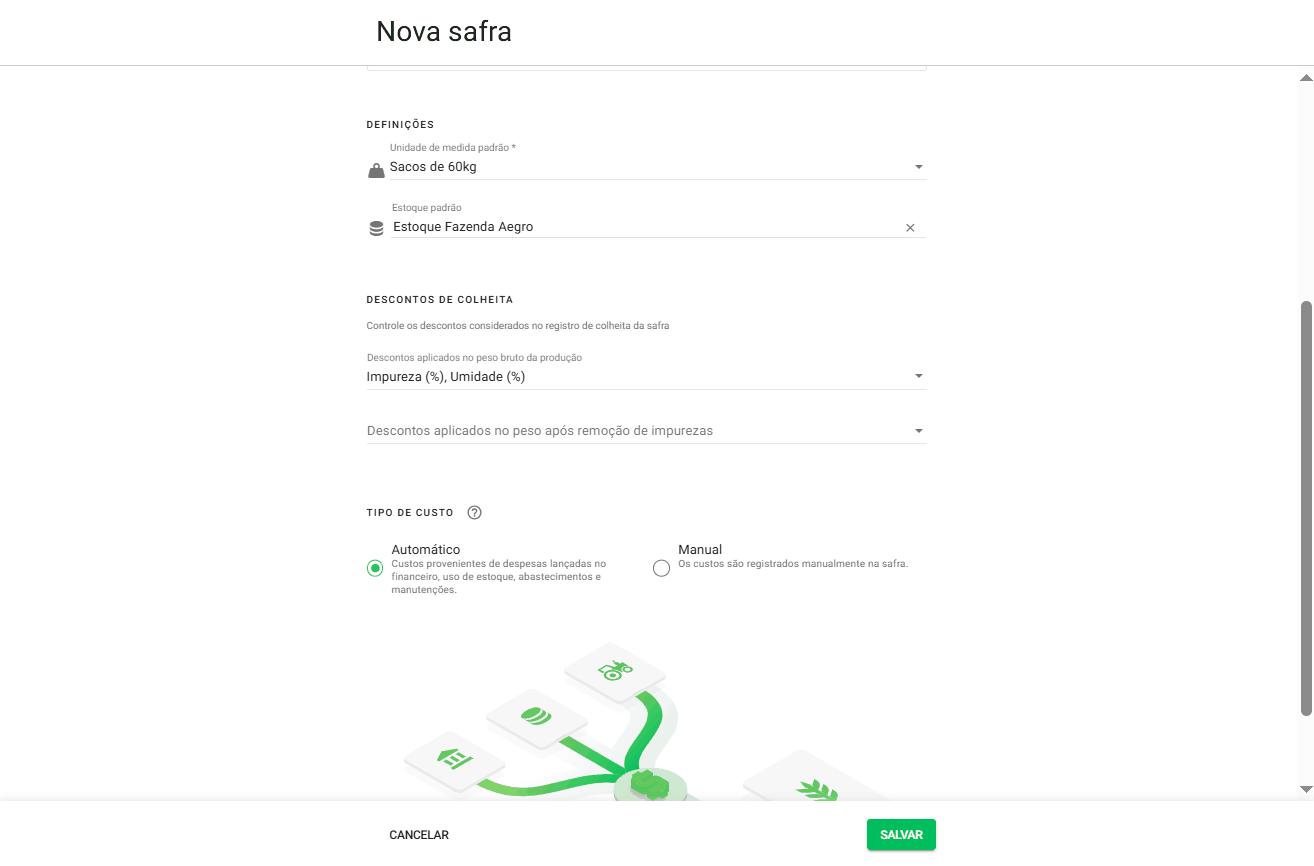1314x866 pixels.
Task: Click the Nova safra header area
Action: click(x=443, y=31)
